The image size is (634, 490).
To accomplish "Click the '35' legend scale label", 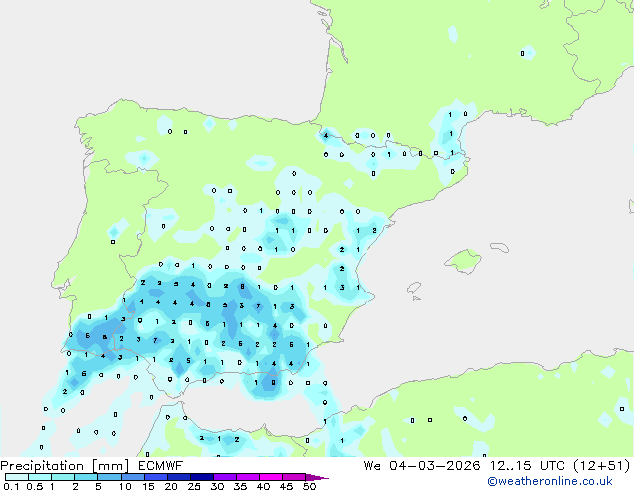I will pyautogui.click(x=240, y=486).
